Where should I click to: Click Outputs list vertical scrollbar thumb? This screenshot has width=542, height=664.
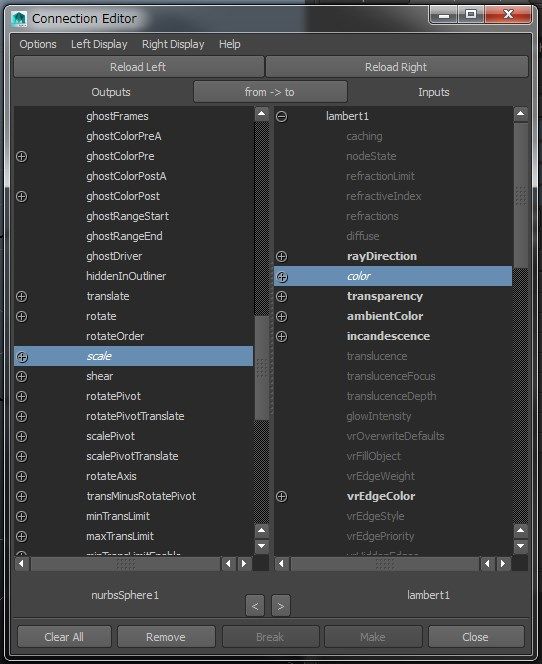[262, 368]
